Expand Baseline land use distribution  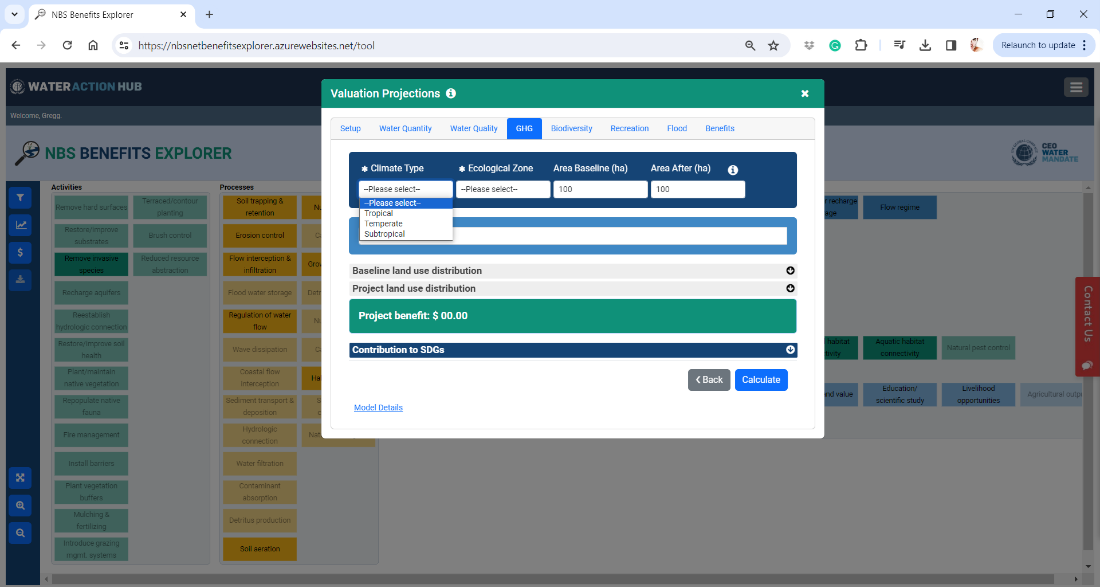tap(790, 271)
